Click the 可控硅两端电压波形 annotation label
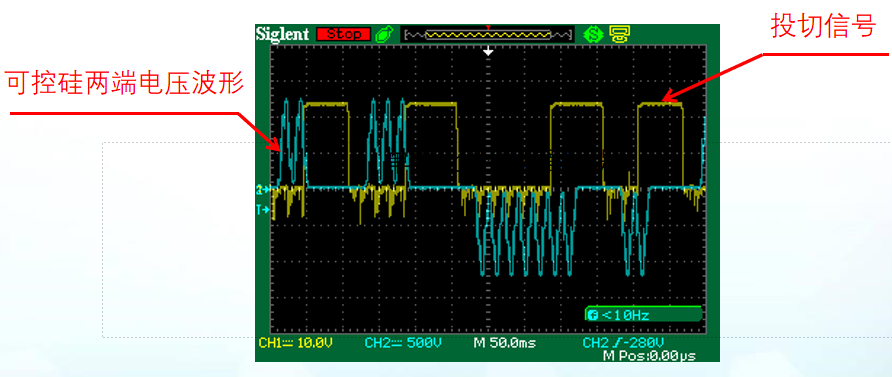 (125, 83)
